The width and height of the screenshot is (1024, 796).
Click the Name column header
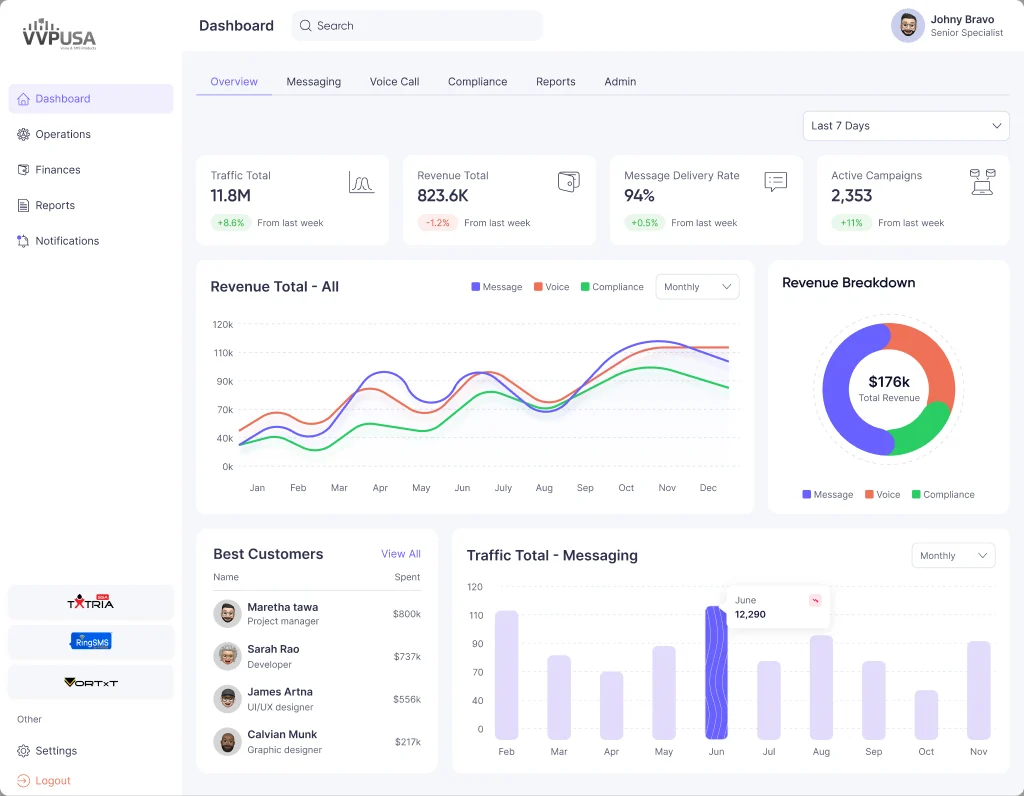226,577
